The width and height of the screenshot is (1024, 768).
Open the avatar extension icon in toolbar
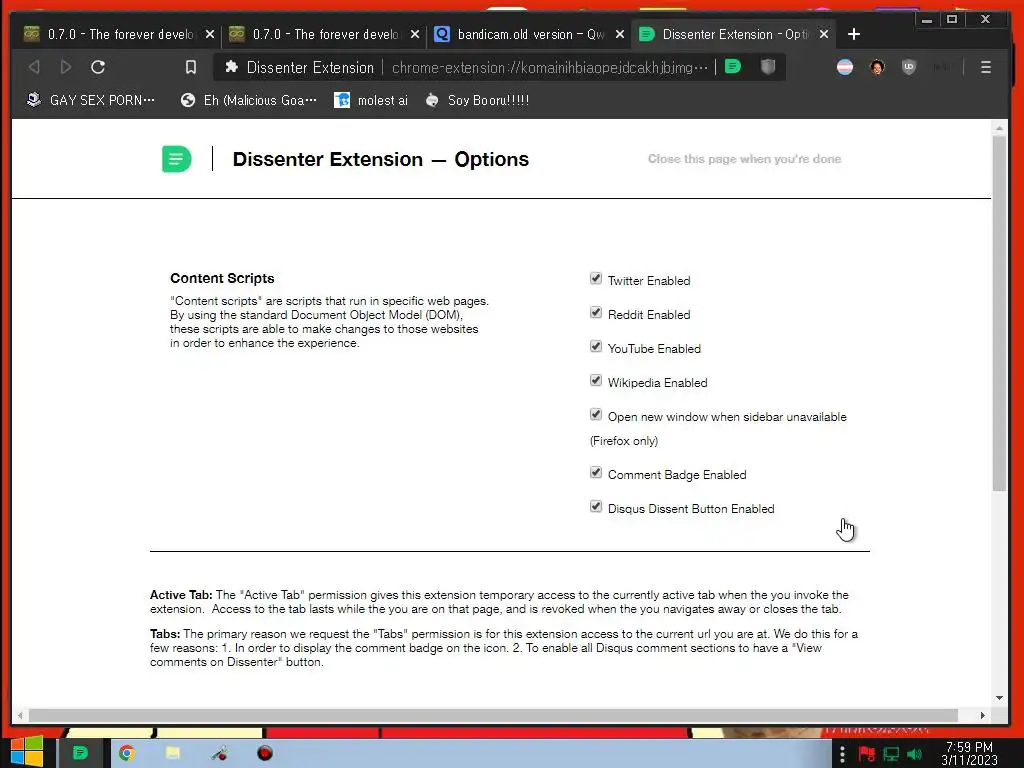(877, 67)
